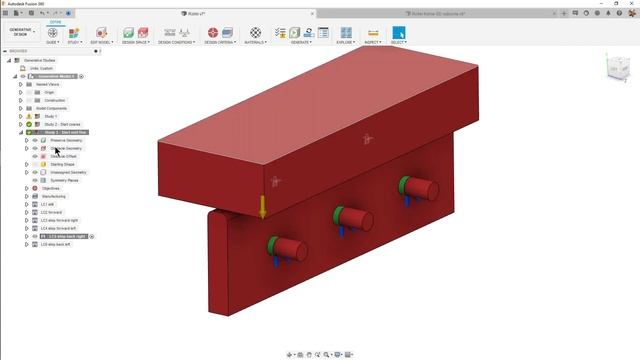Expand the Study 1 node
This screenshot has width=640, height=360.
click(21, 116)
